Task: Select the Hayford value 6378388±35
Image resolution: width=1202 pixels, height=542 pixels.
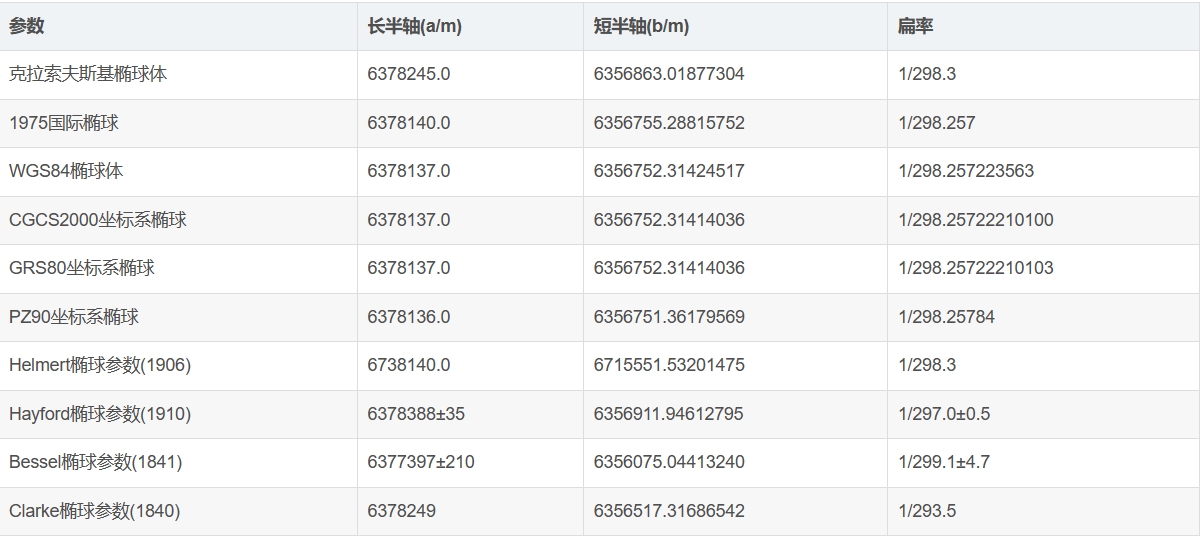Action: point(416,414)
